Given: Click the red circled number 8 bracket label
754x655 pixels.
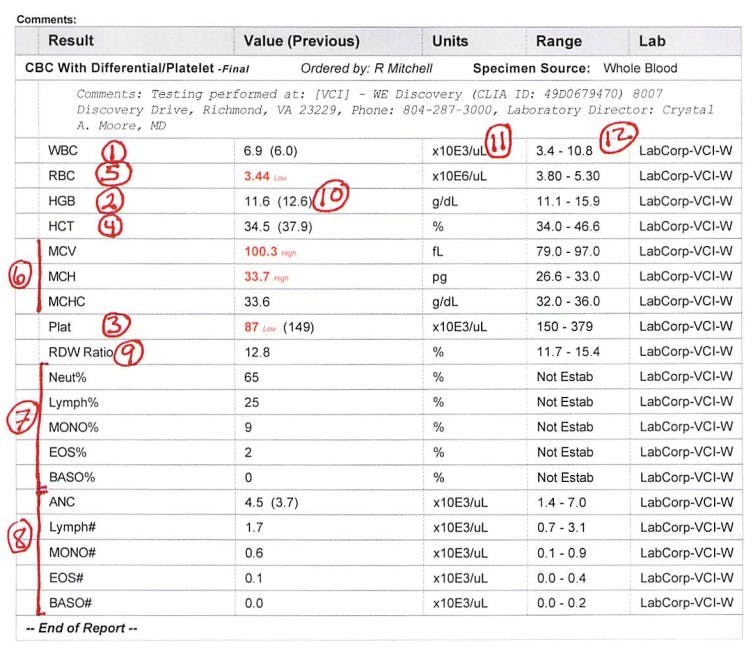Looking at the screenshot, I should pyautogui.click(x=20, y=536).
